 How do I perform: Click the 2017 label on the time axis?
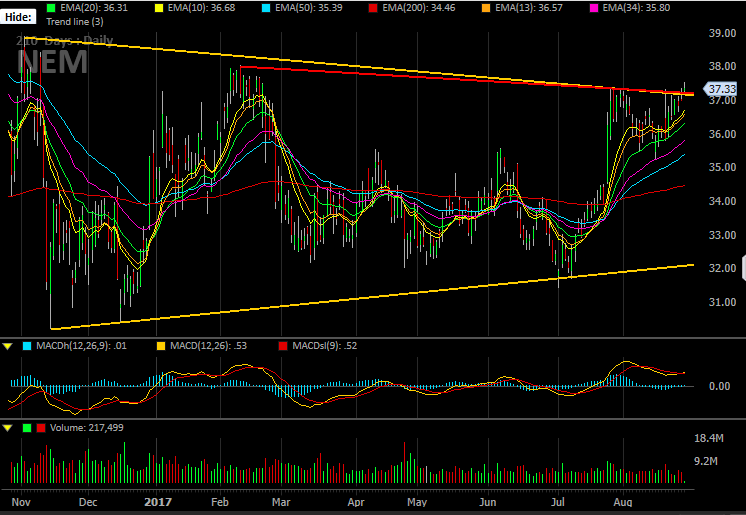(157, 502)
